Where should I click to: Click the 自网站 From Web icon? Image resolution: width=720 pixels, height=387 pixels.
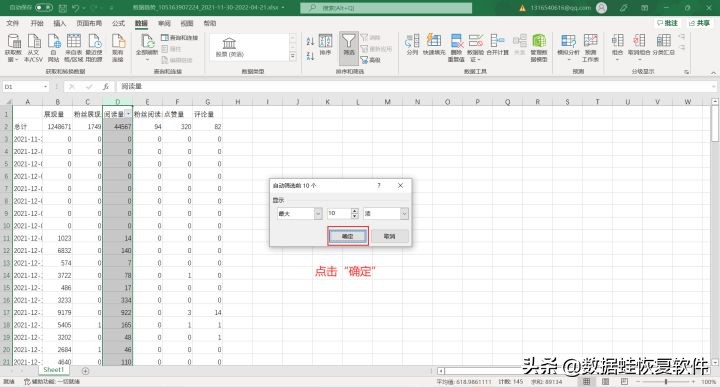point(54,47)
